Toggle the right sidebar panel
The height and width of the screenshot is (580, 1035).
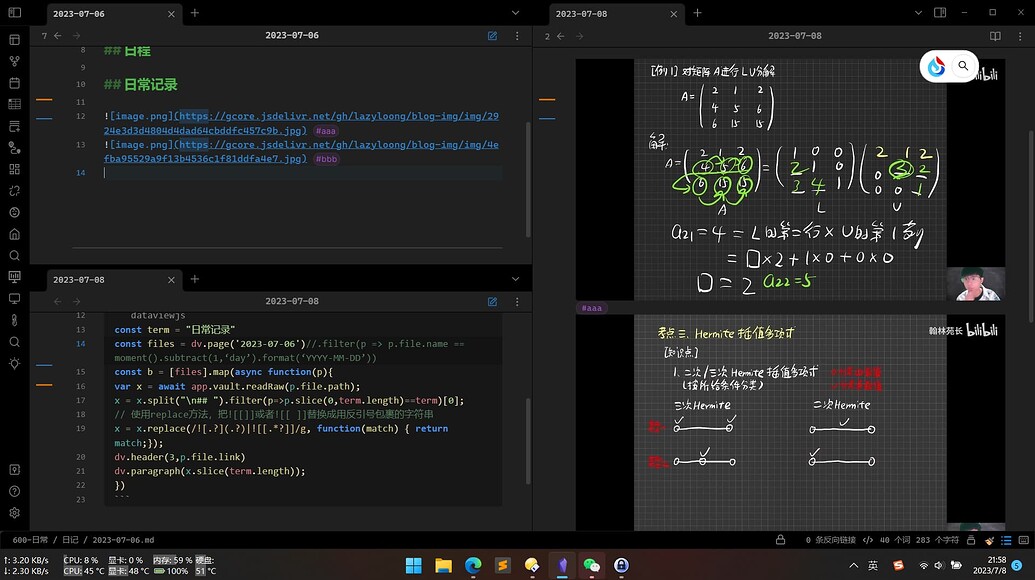pyautogui.click(x=940, y=13)
